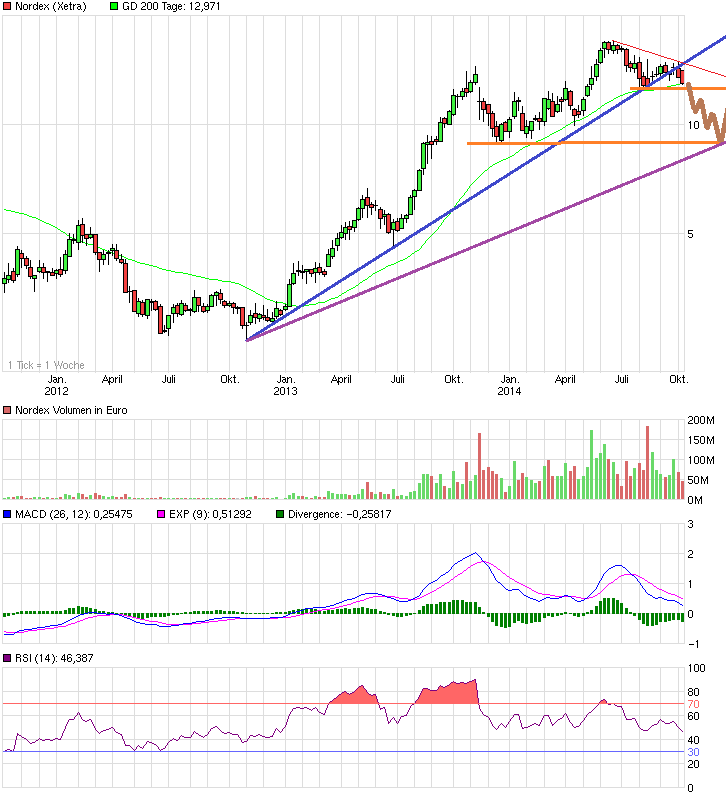726x796 pixels.
Task: Click the tallest red volume bar
Action: 647,462
